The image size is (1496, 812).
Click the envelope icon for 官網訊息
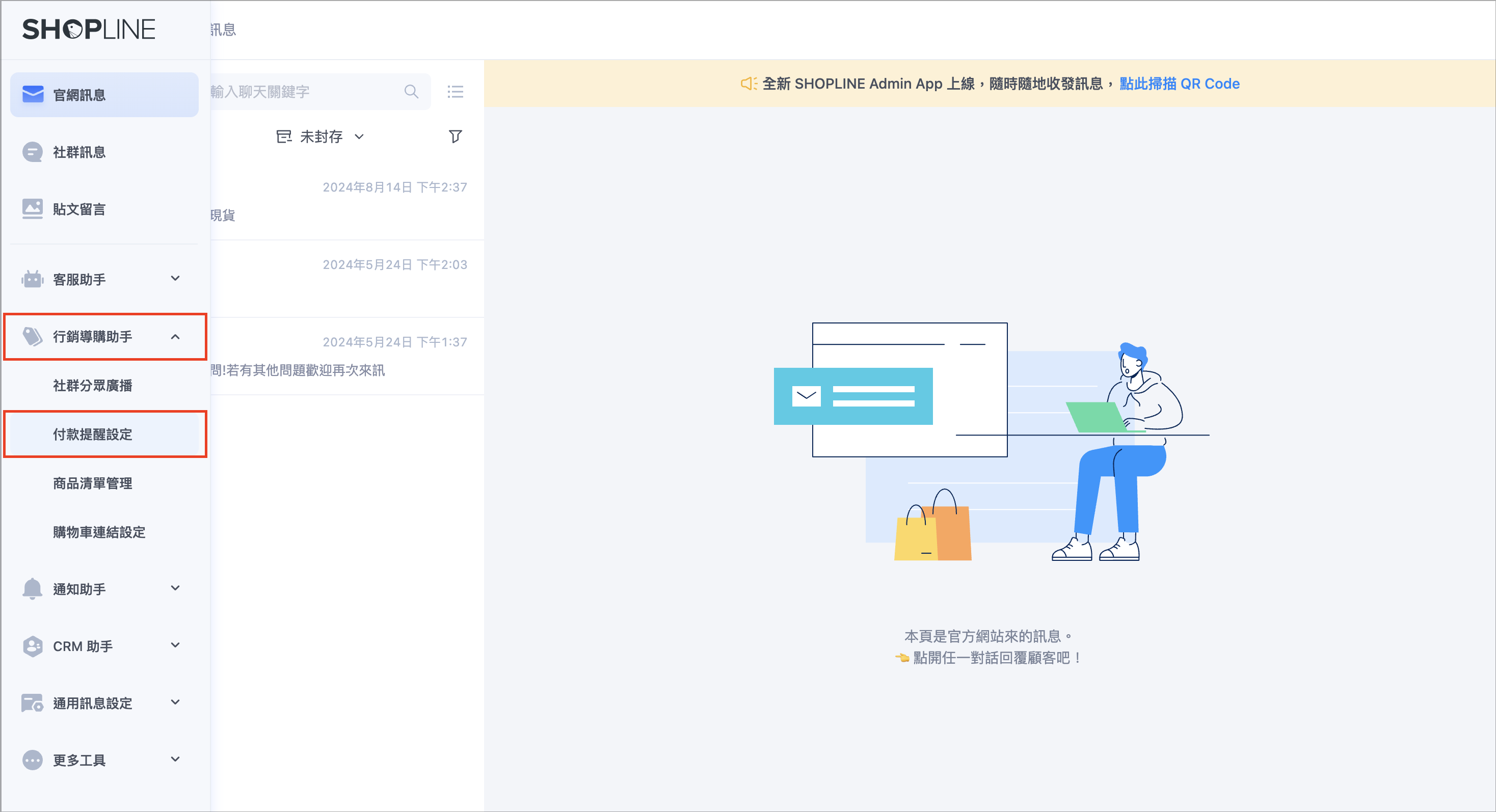(33, 94)
